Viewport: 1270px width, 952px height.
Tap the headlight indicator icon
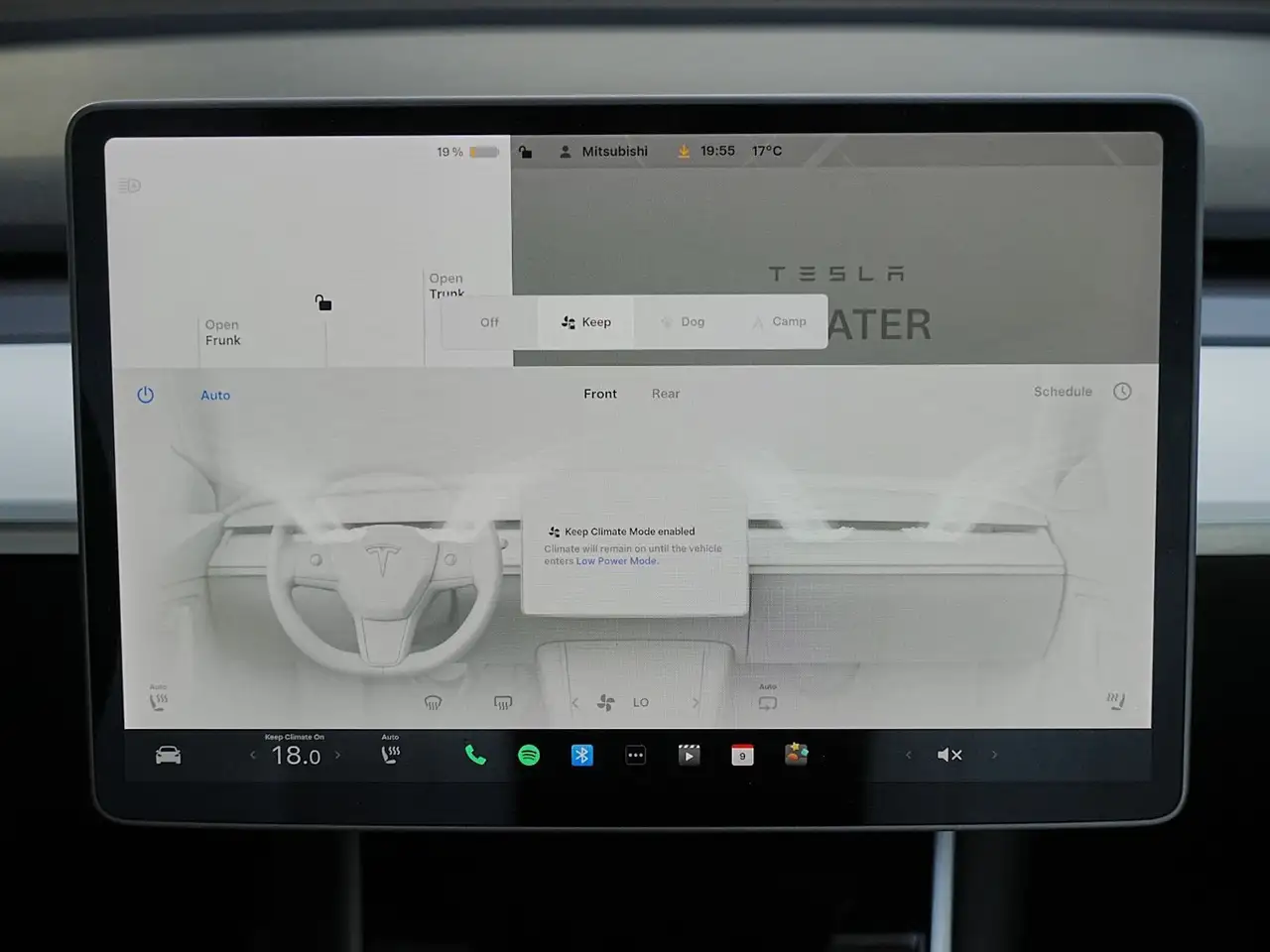click(129, 185)
